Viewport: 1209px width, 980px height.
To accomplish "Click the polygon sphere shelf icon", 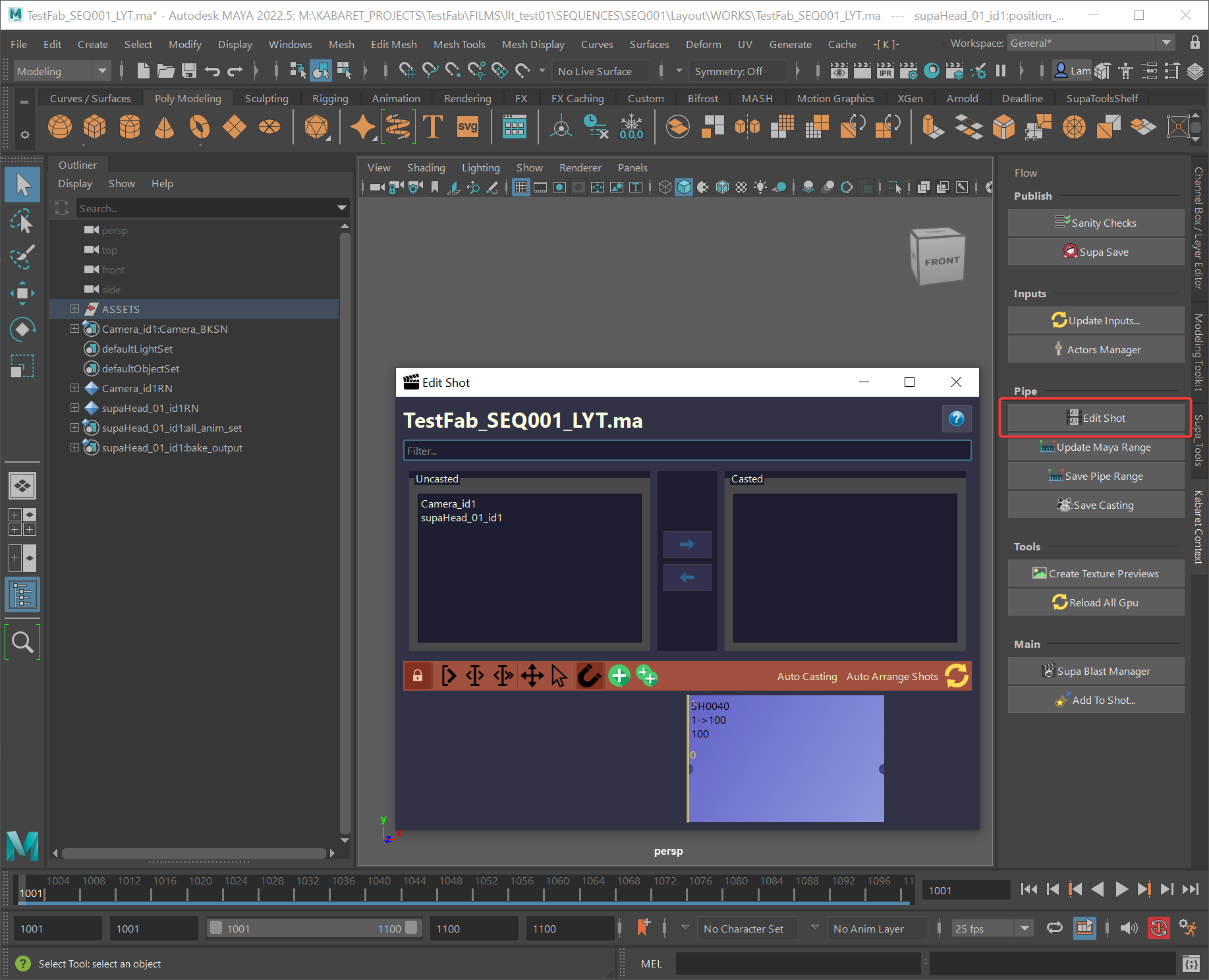I will [60, 126].
